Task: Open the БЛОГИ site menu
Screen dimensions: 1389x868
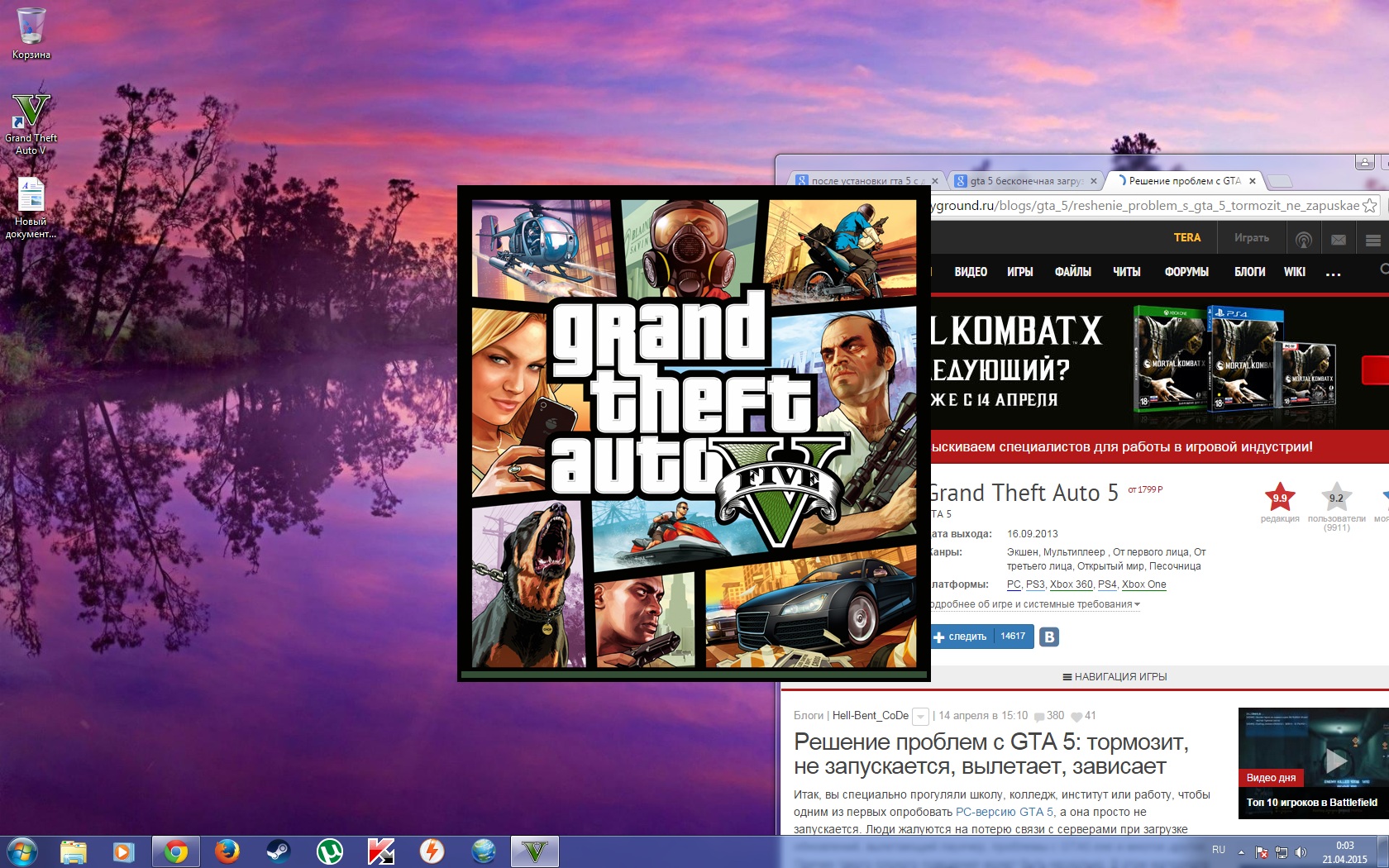Action: tap(1249, 272)
